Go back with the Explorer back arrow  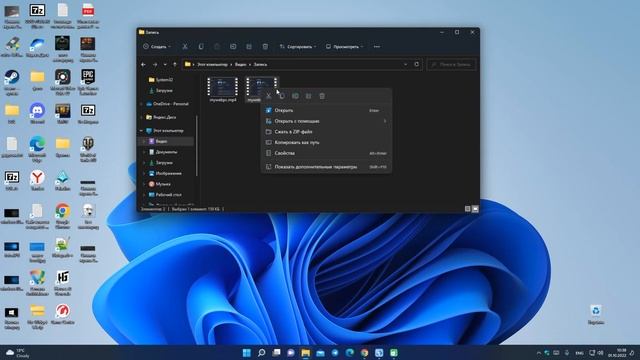pos(143,64)
